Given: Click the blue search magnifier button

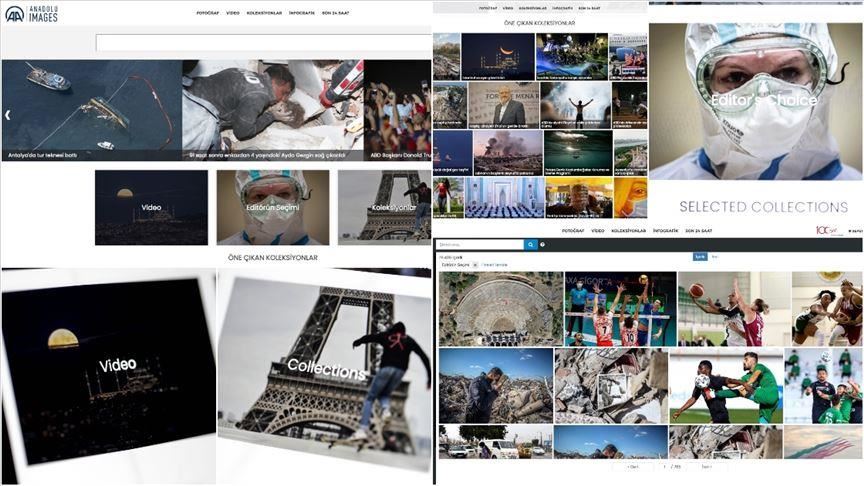Looking at the screenshot, I should pyautogui.click(x=531, y=244).
